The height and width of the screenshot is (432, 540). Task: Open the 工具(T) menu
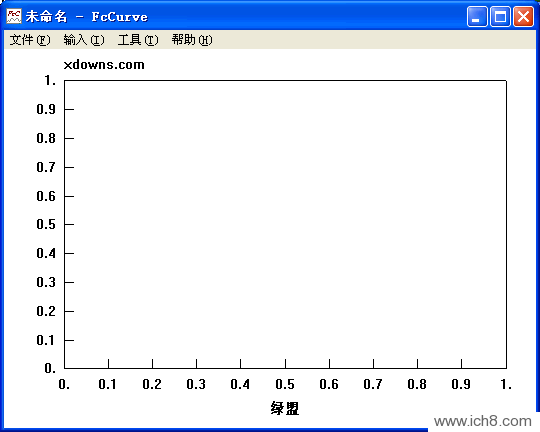click(x=138, y=40)
